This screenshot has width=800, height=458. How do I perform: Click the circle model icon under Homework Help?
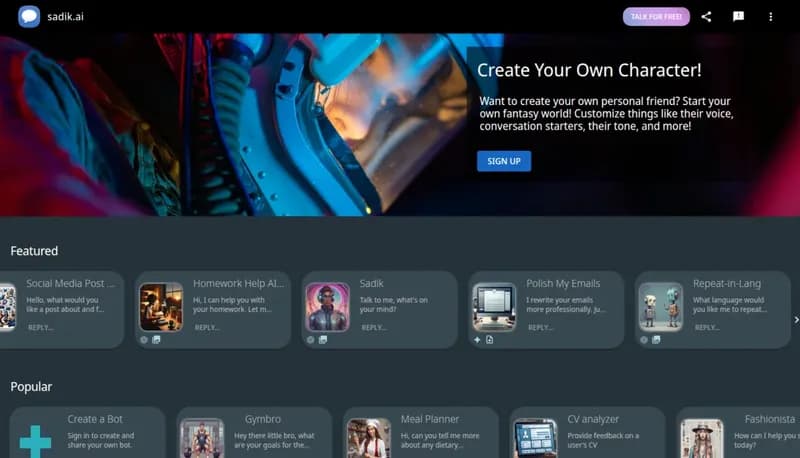(x=144, y=340)
